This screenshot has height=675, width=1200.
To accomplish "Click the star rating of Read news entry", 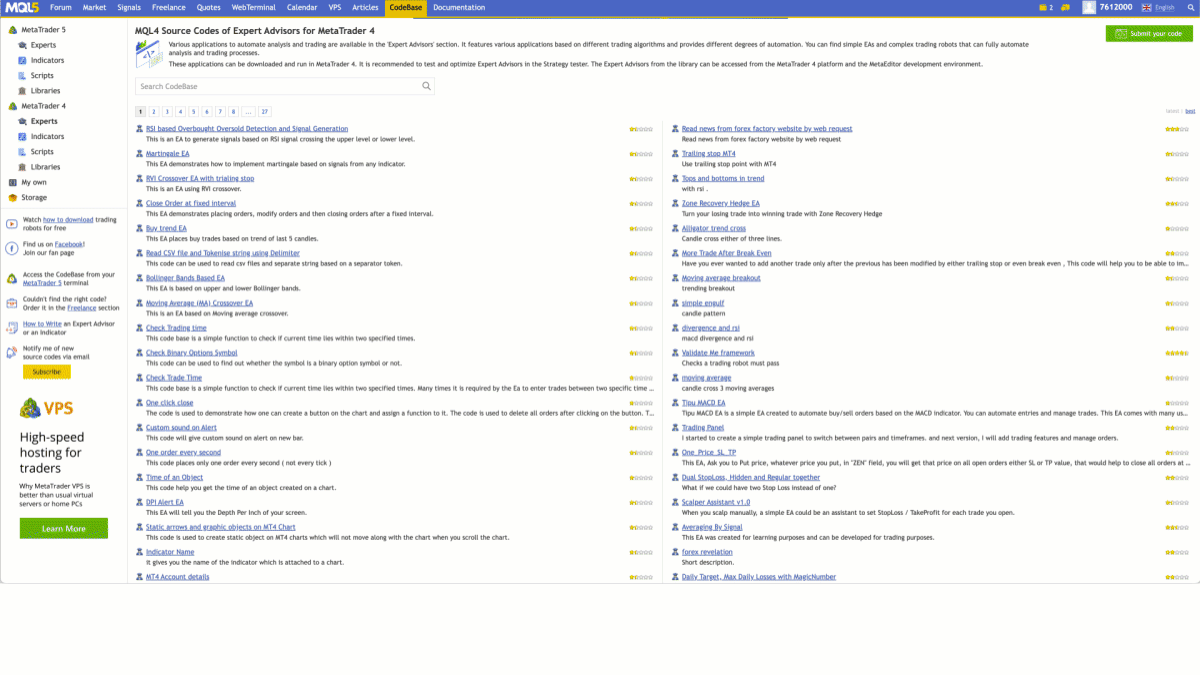I will coord(1177,129).
